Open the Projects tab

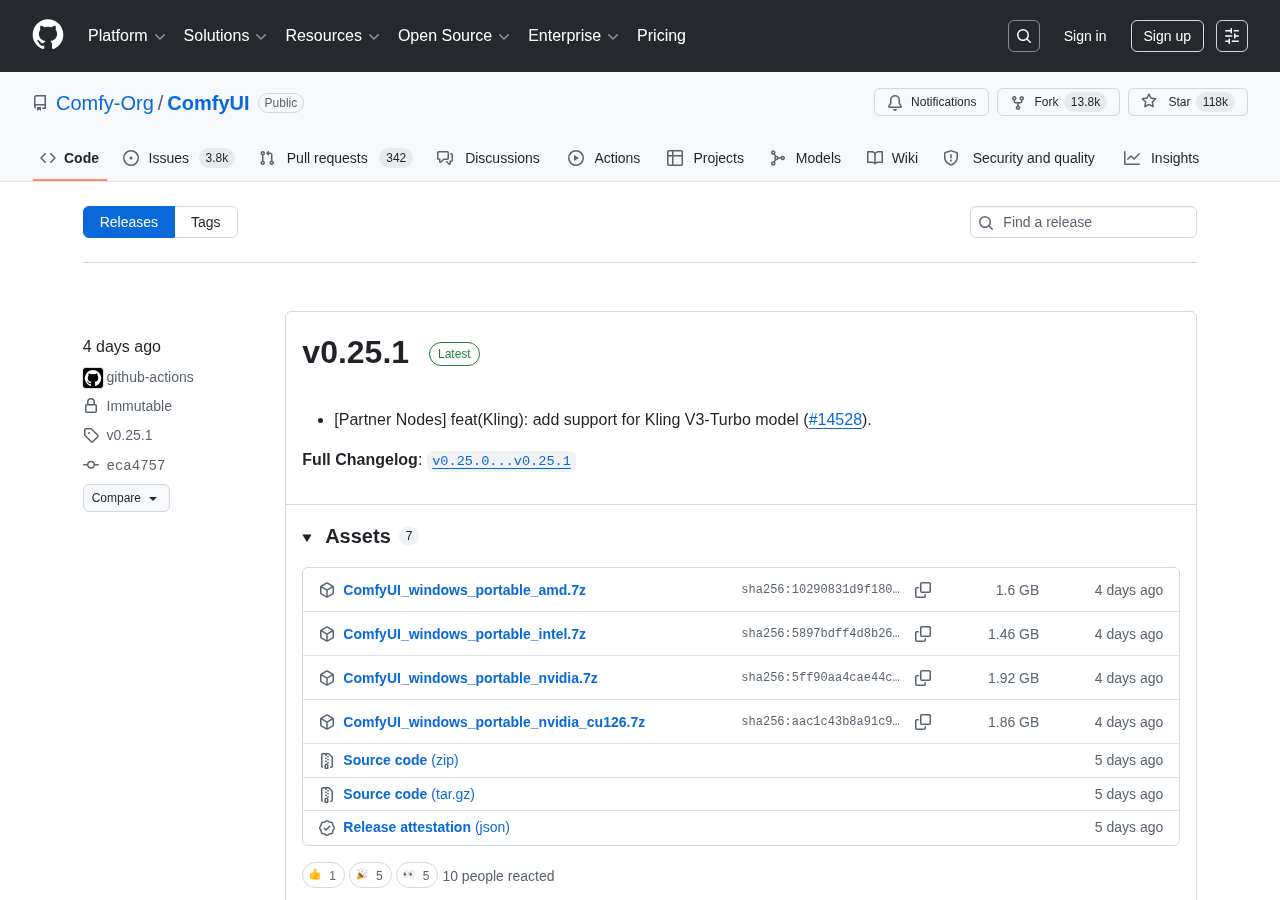click(706, 158)
